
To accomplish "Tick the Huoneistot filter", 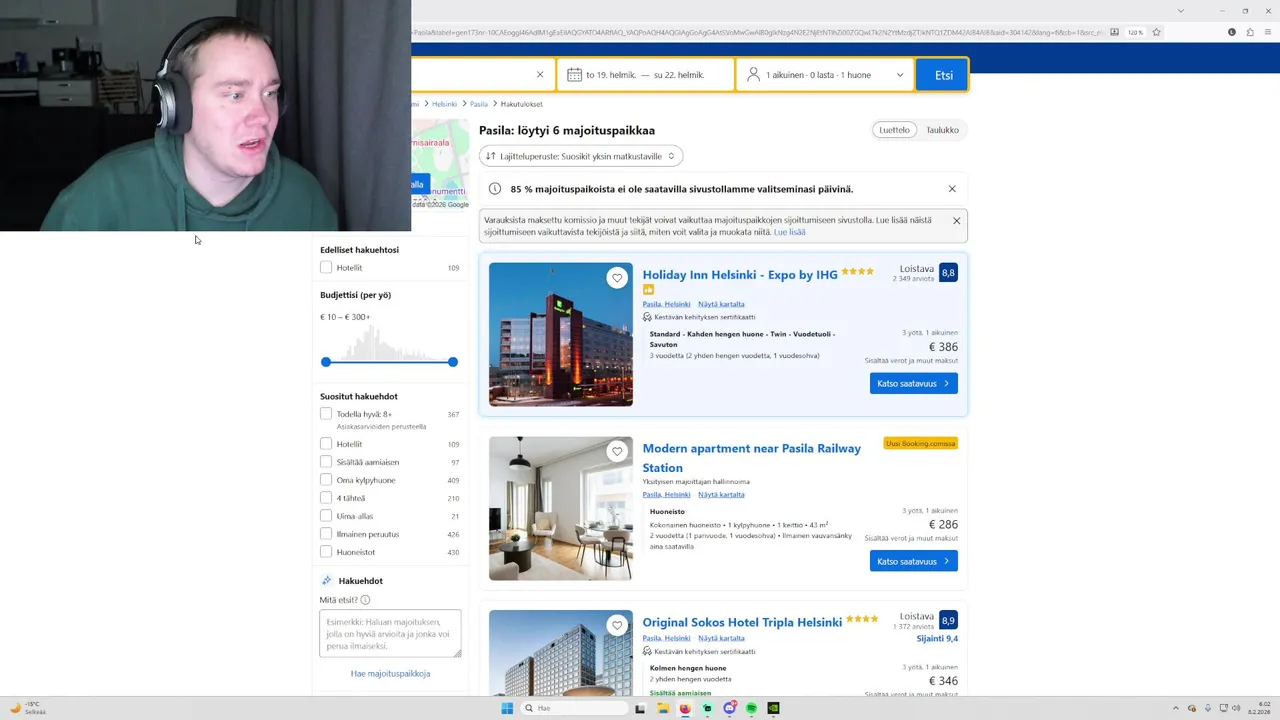I will point(326,552).
